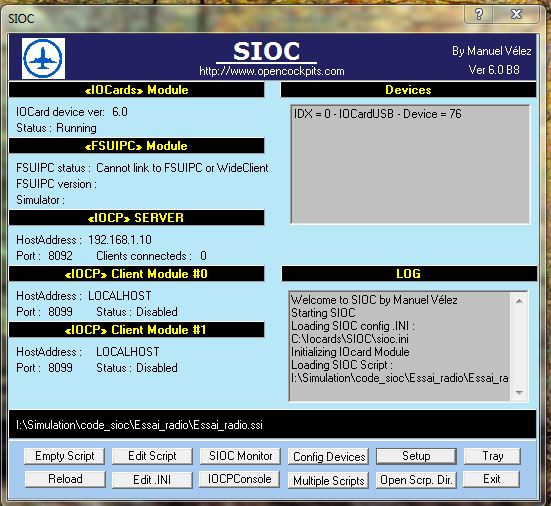Click the server Port 8092 value
Viewport: 551px width, 506px height.
(60, 256)
